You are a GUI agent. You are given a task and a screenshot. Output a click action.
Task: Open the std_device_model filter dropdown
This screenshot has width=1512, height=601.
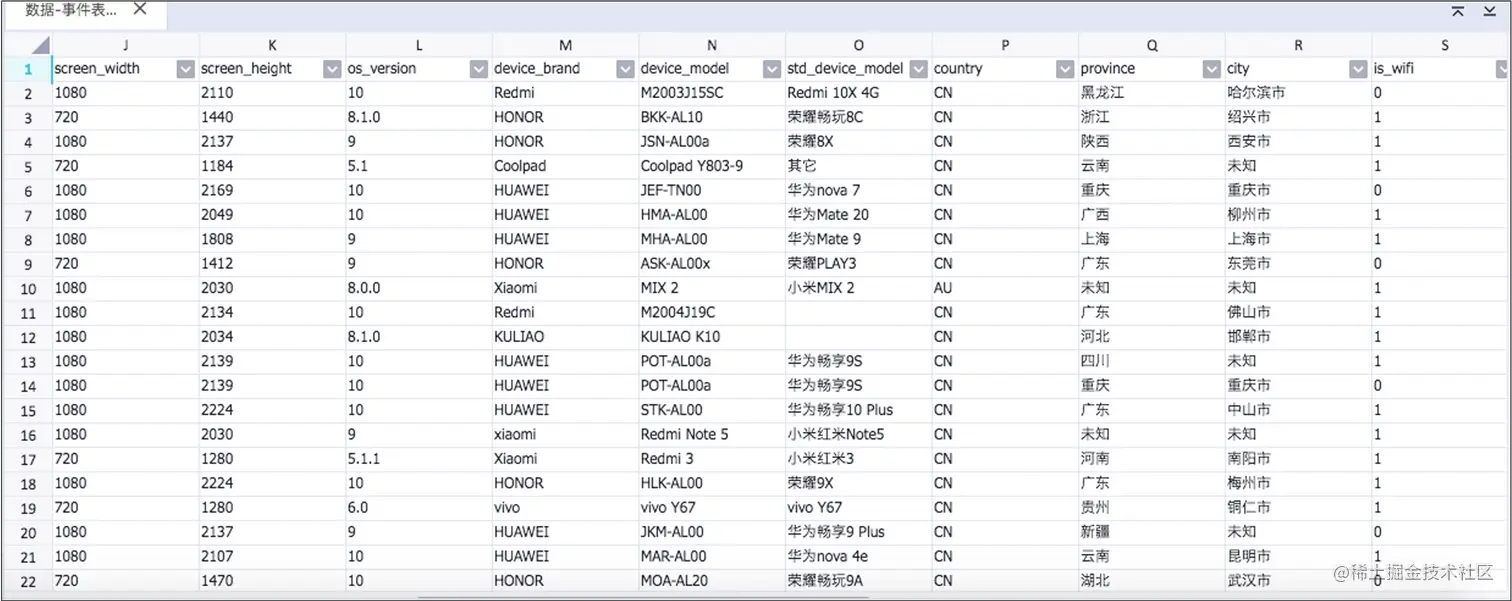(918, 69)
